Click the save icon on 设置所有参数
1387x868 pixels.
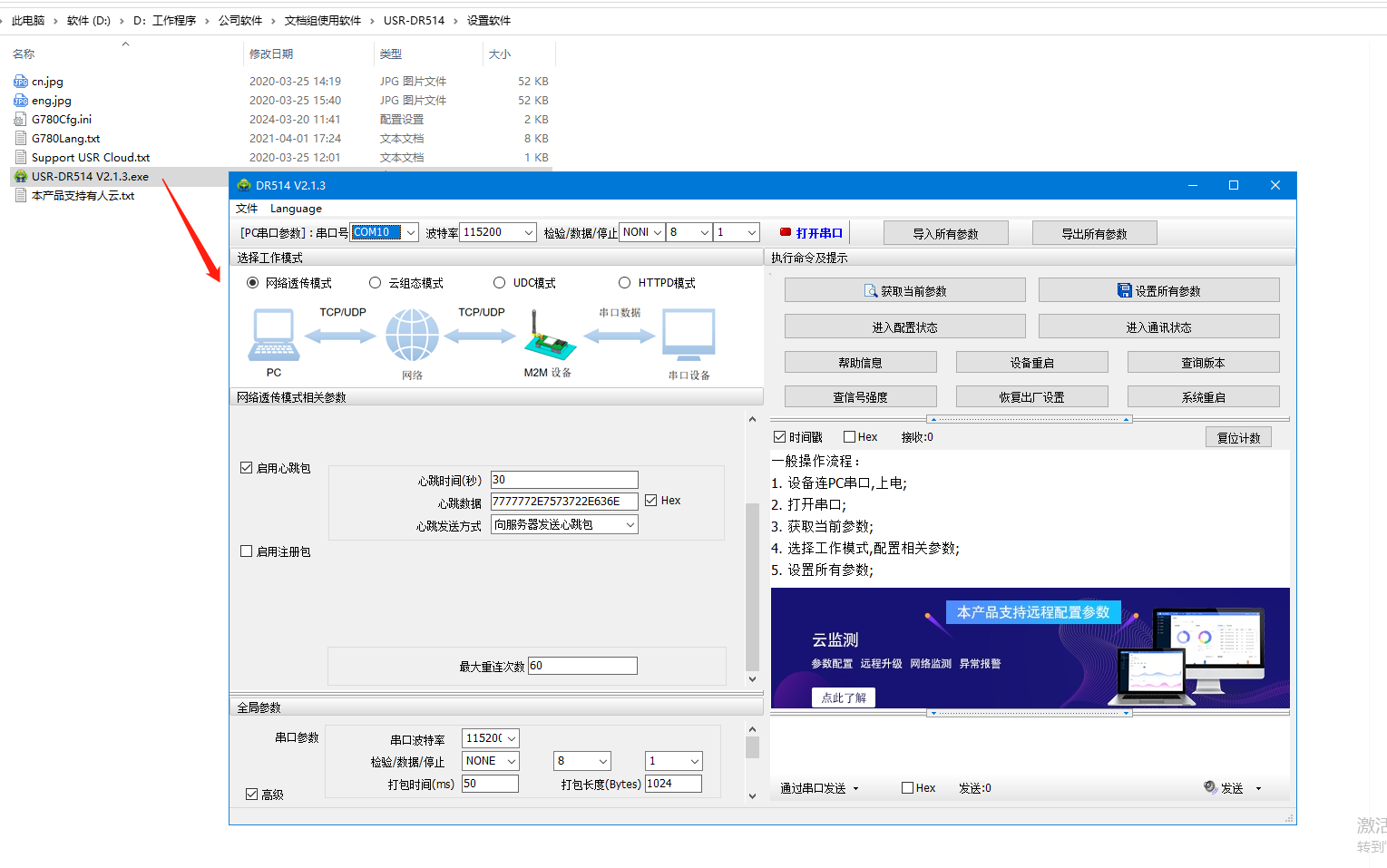pos(1125,291)
